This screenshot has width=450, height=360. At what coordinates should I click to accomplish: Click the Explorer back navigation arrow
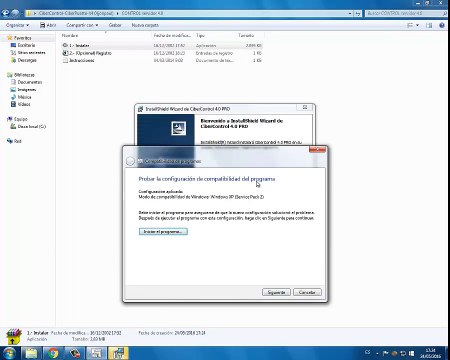tap(5, 13)
